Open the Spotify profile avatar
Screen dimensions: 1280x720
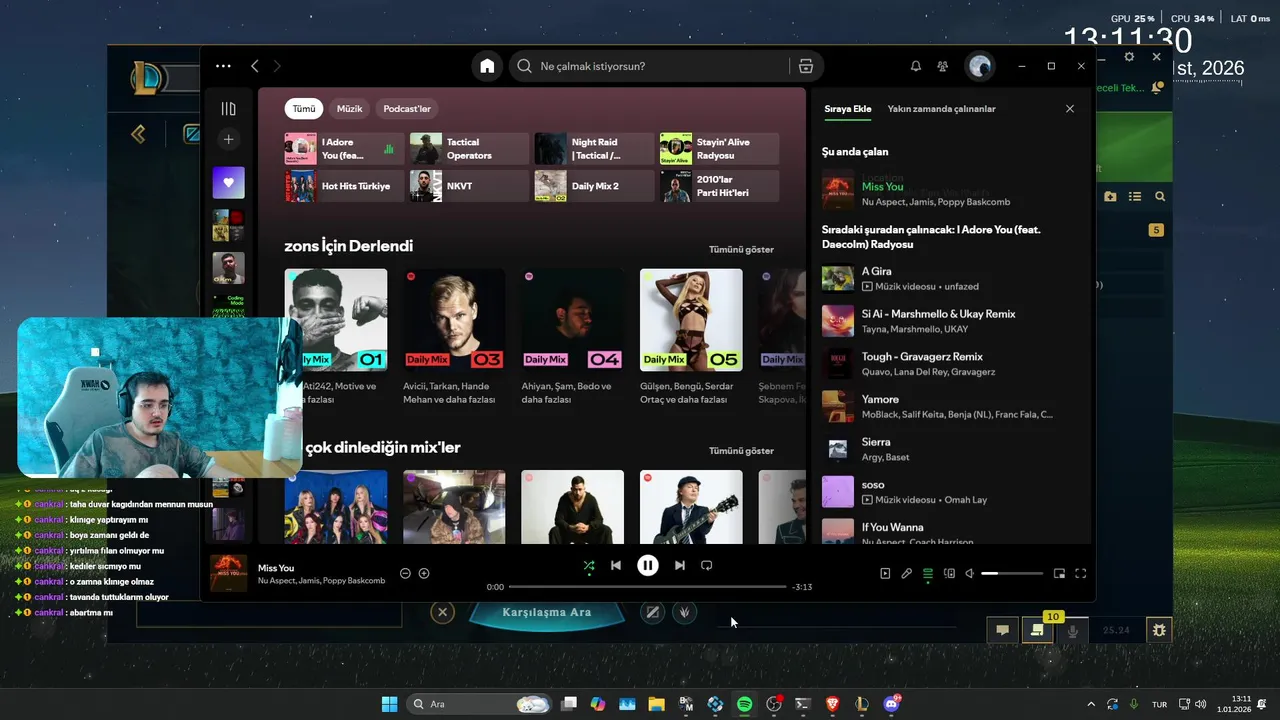point(979,66)
